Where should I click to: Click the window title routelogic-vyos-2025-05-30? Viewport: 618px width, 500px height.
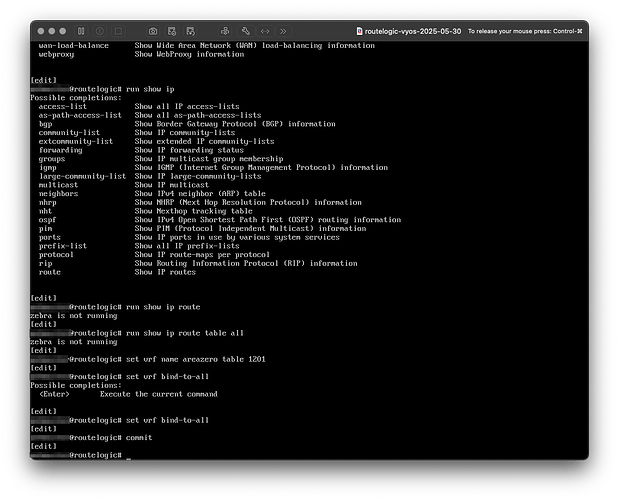pos(413,31)
